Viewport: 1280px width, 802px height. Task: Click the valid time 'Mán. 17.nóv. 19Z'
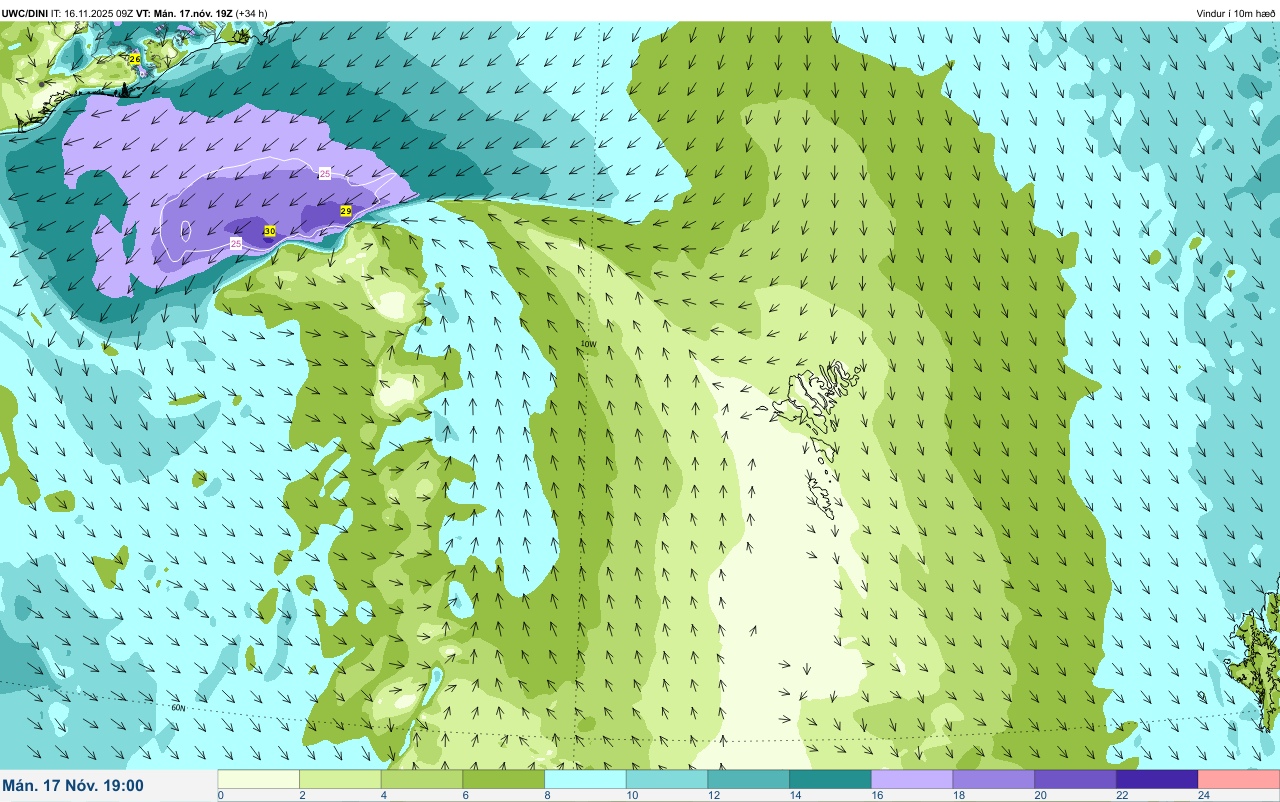194,13
